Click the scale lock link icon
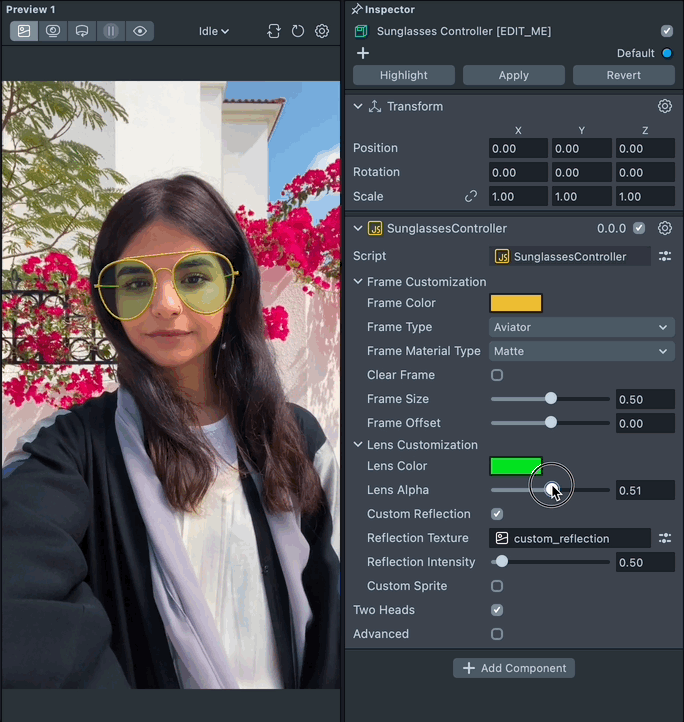The image size is (684, 722). (471, 196)
